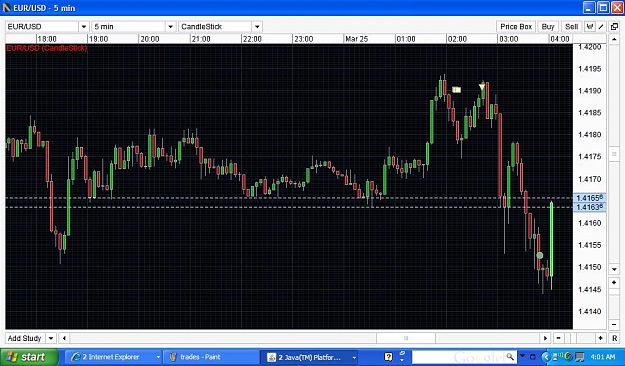Select the trend line drawing tool
Image resolution: width=625 pixels, height=366 pixels.
601,27
